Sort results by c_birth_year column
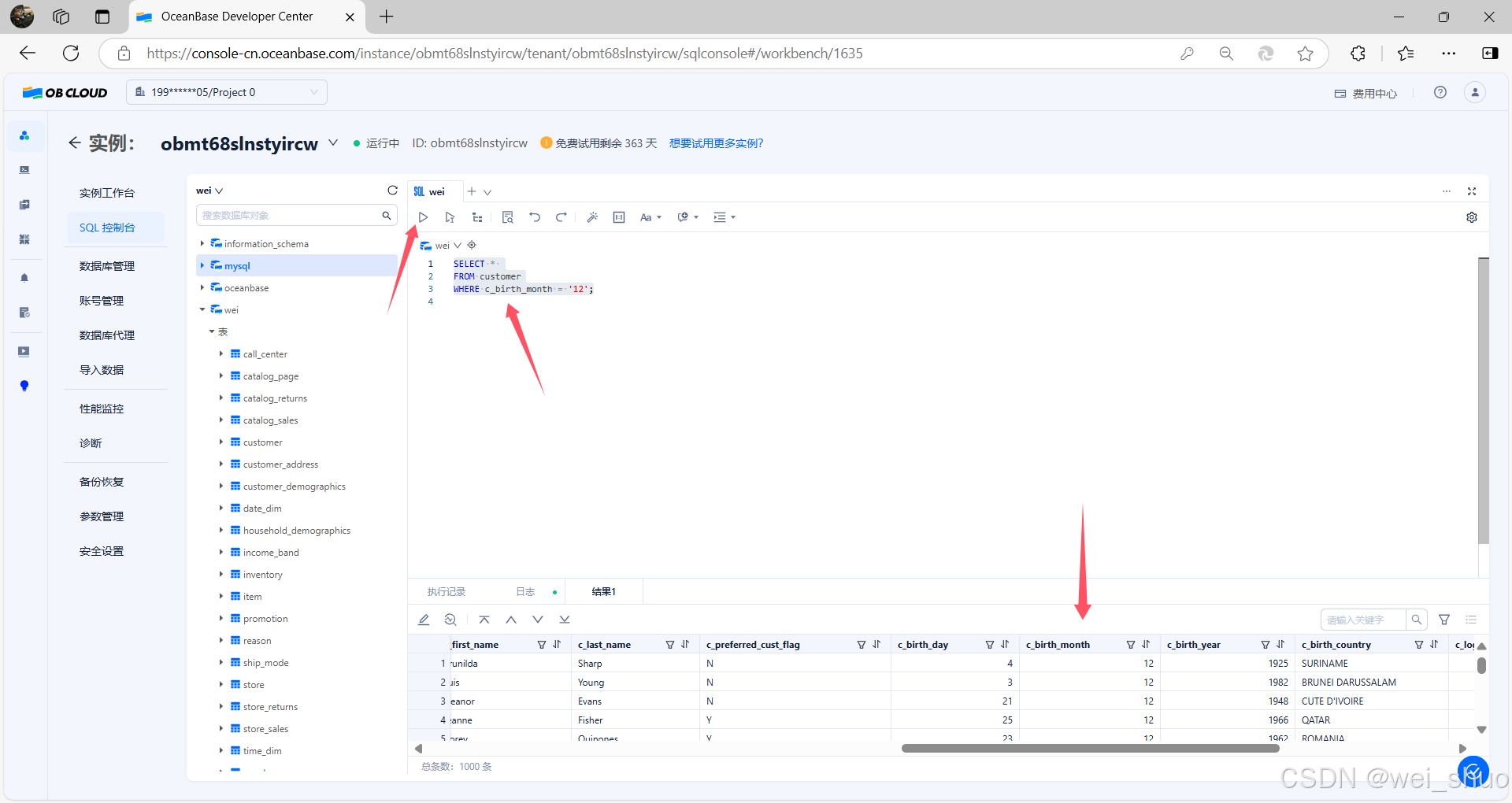Image resolution: width=1512 pixels, height=803 pixels. (x=1280, y=645)
